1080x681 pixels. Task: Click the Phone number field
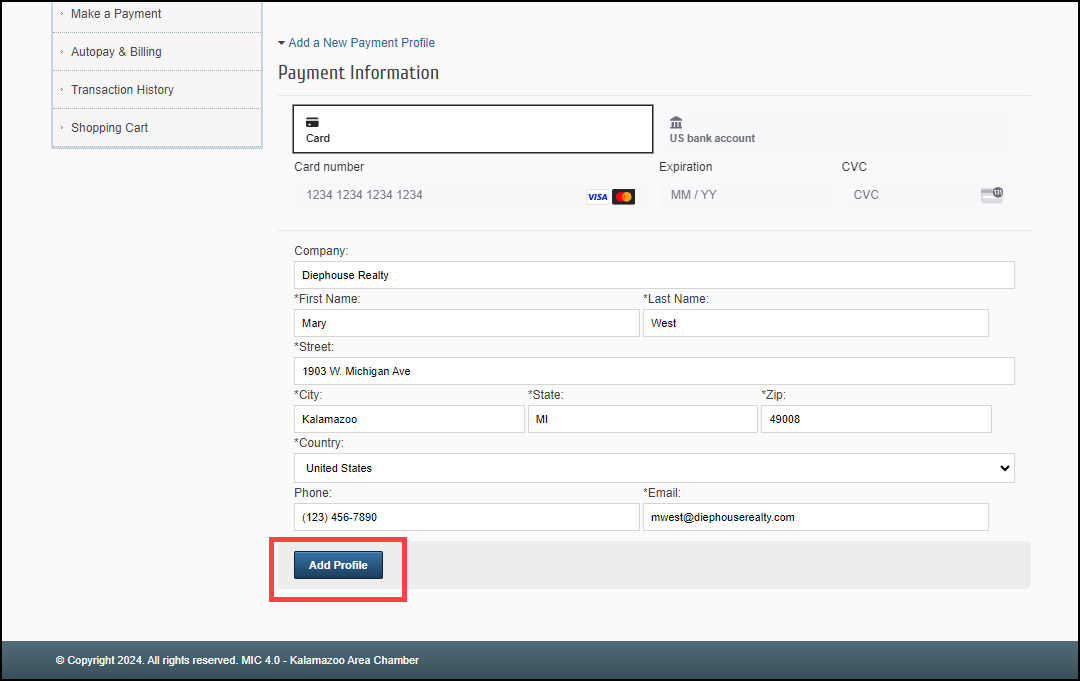coord(466,517)
